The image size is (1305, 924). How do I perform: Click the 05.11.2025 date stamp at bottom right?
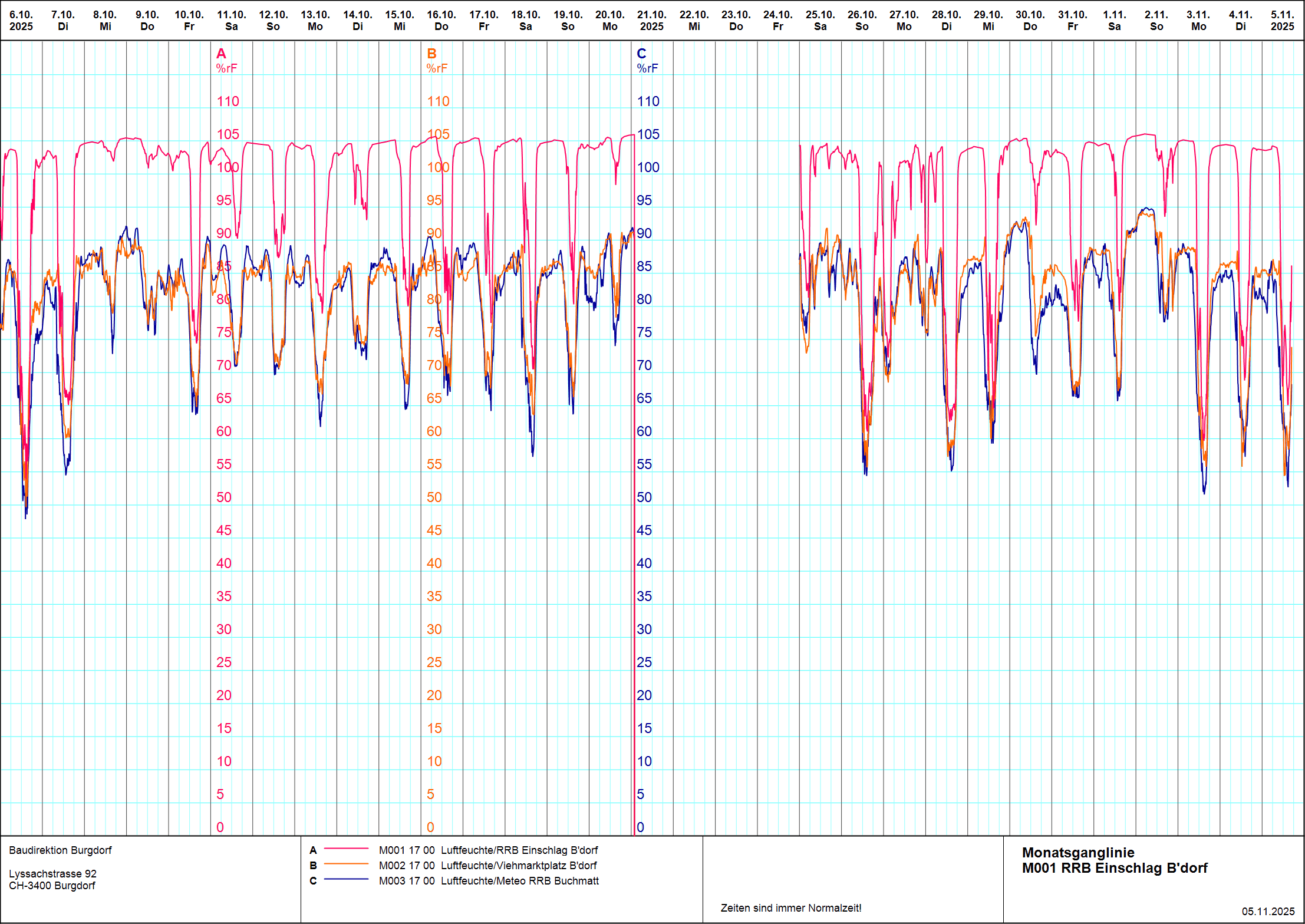[1268, 912]
